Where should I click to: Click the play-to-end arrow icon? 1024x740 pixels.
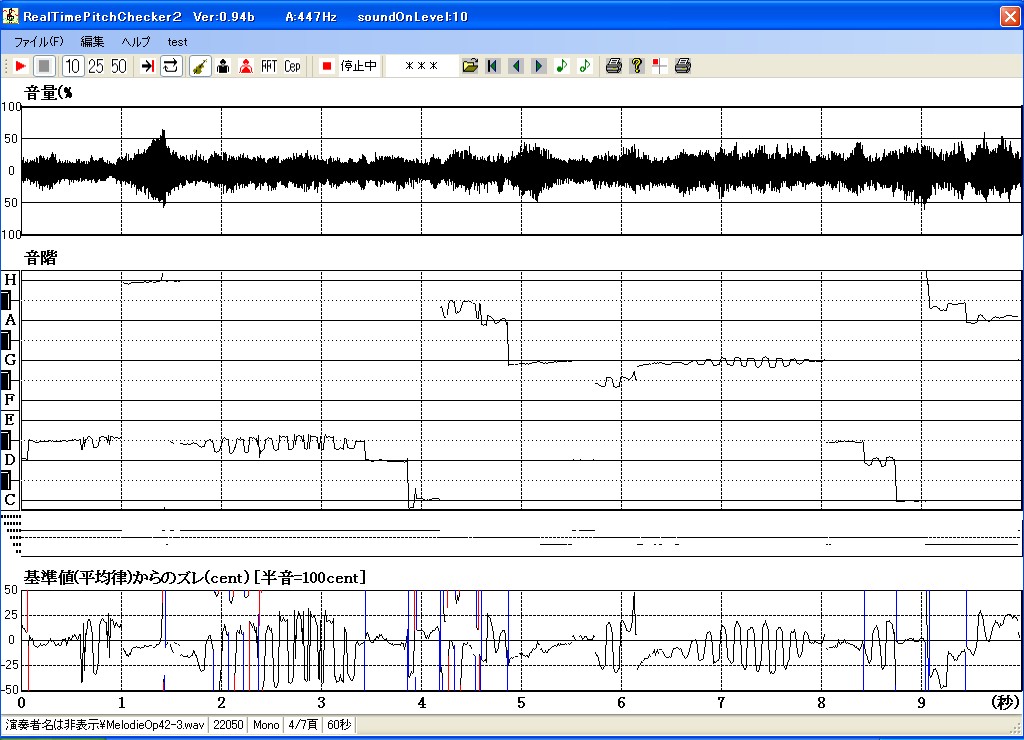pos(148,66)
